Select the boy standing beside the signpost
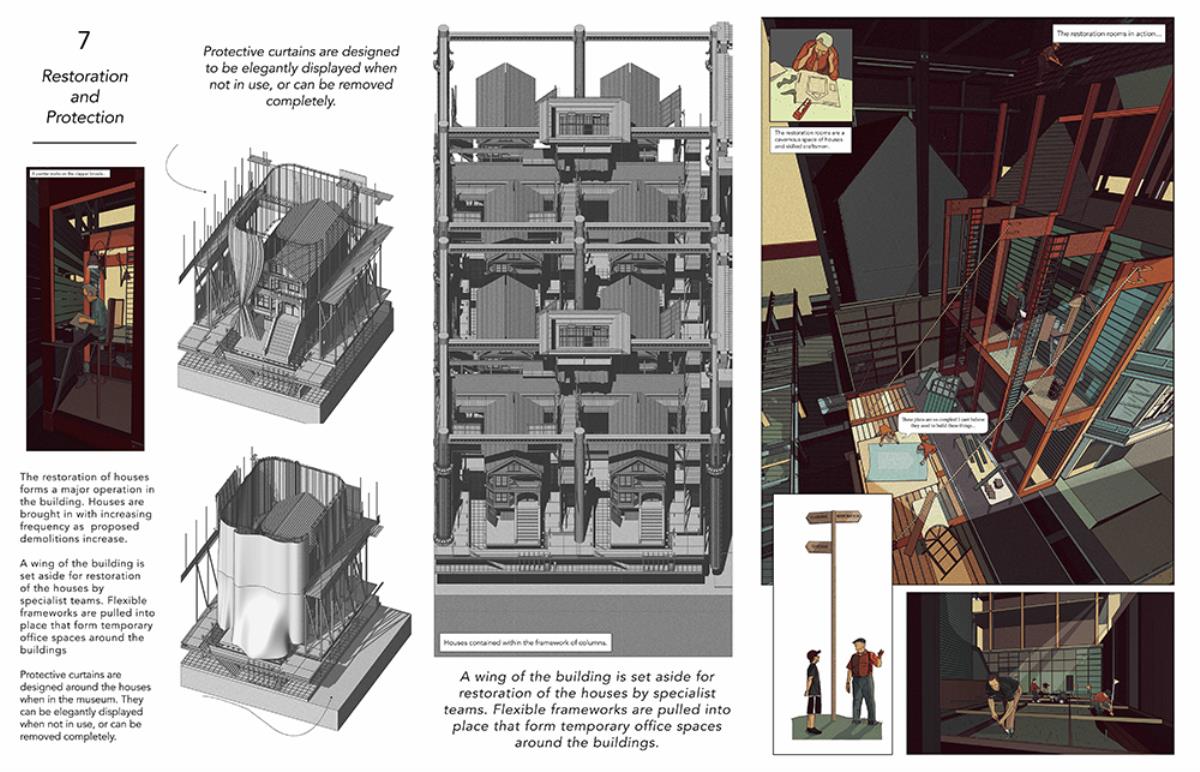The width and height of the screenshot is (1200, 772). pos(813,686)
